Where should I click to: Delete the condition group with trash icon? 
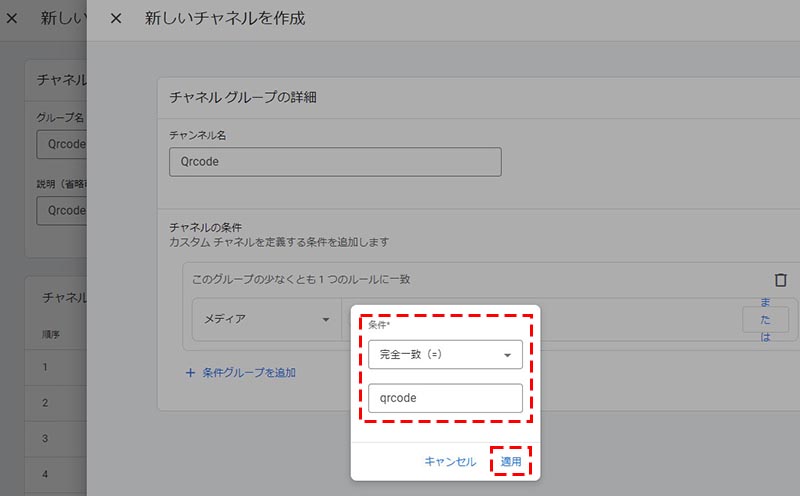780,281
